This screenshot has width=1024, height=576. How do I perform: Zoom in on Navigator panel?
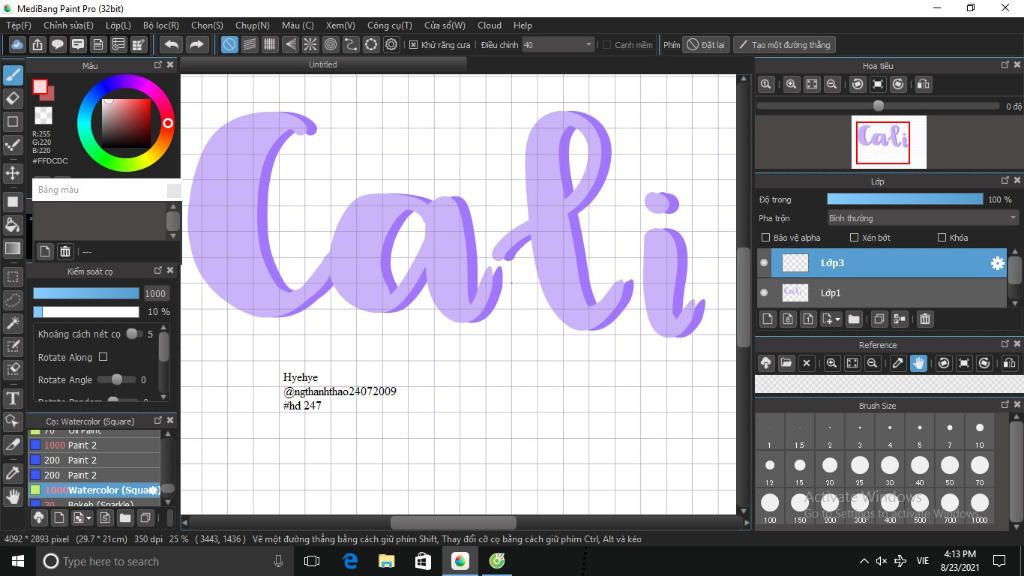click(x=791, y=84)
